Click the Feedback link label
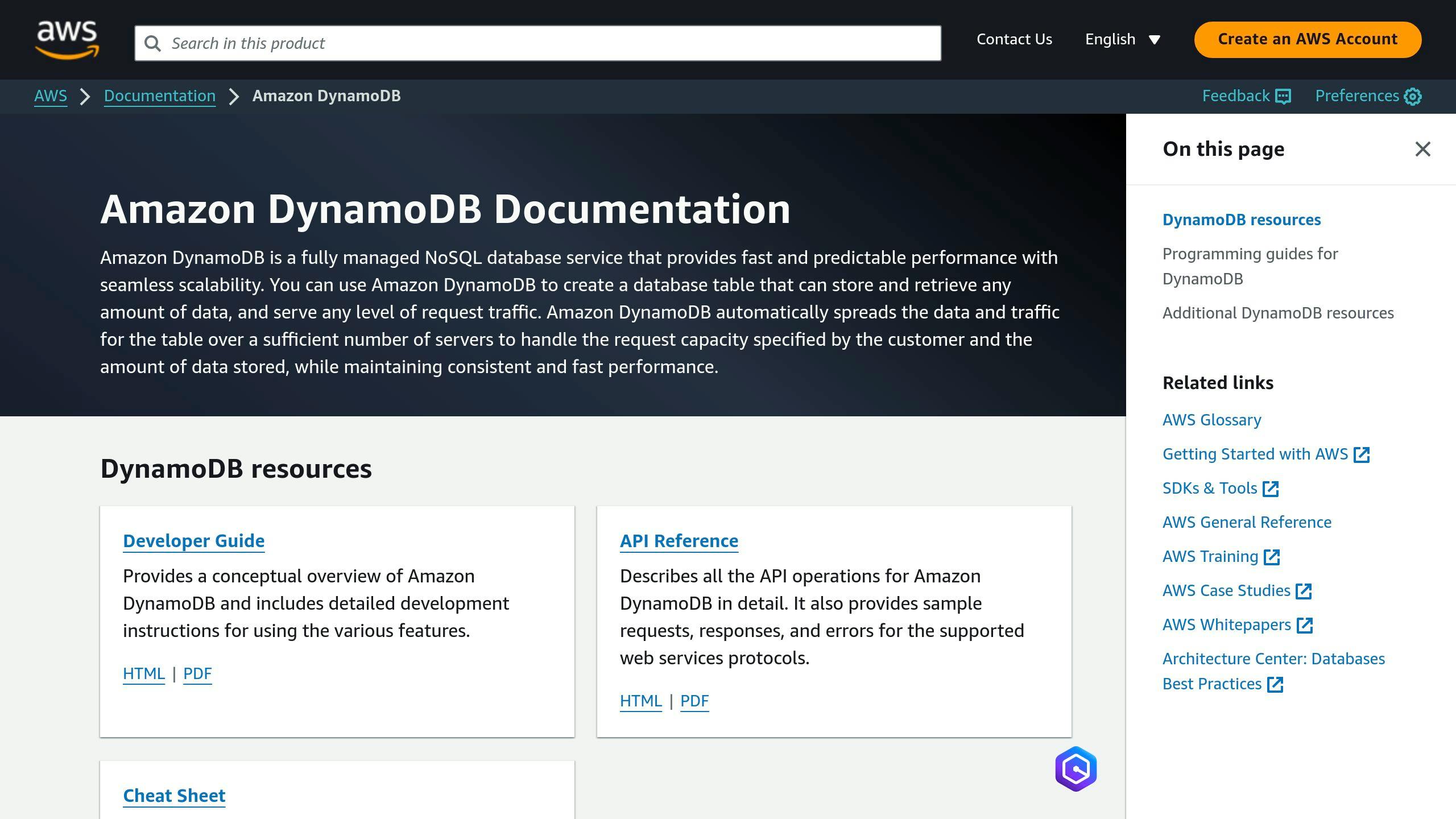The height and width of the screenshot is (819, 1456). coord(1236,96)
